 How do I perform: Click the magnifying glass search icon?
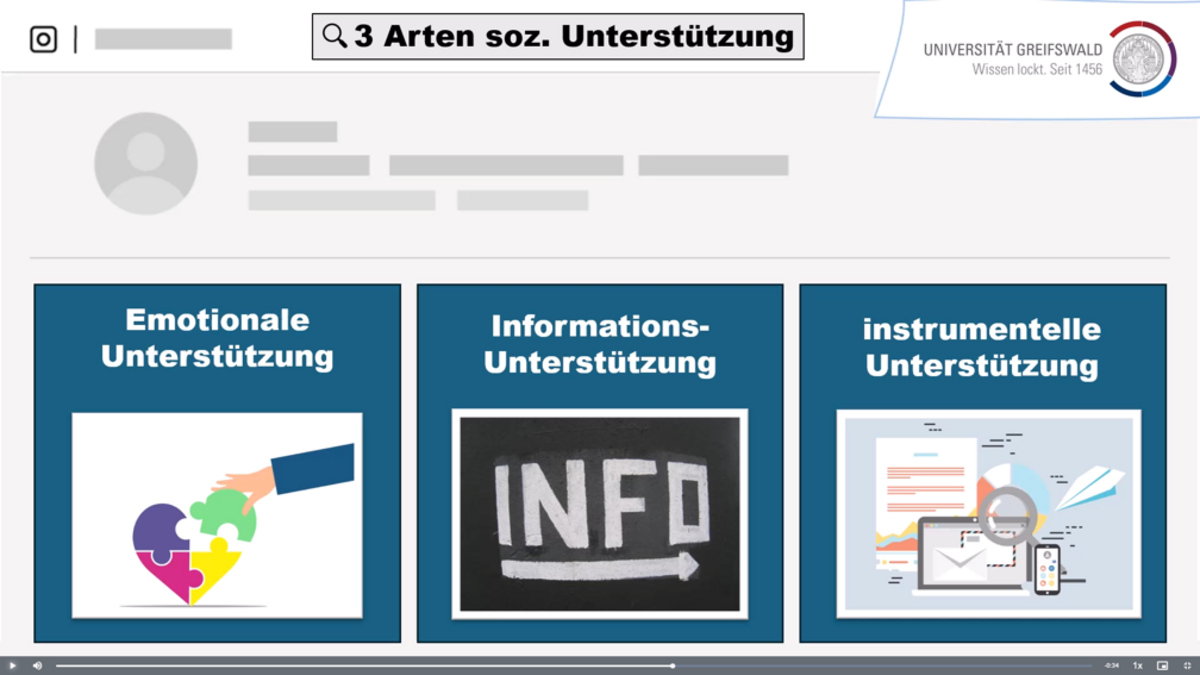(x=334, y=36)
